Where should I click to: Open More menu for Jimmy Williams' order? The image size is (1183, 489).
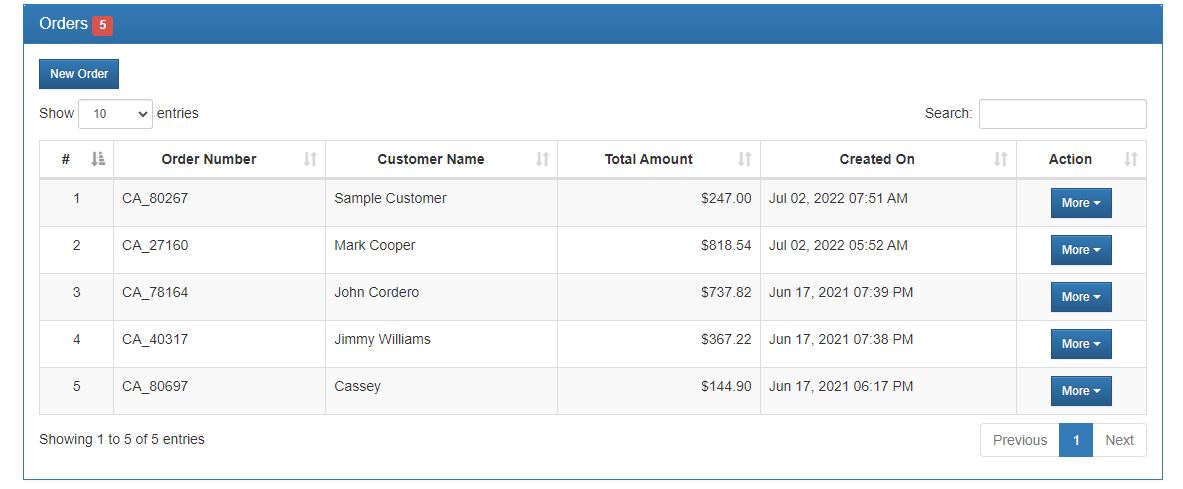tap(1080, 344)
